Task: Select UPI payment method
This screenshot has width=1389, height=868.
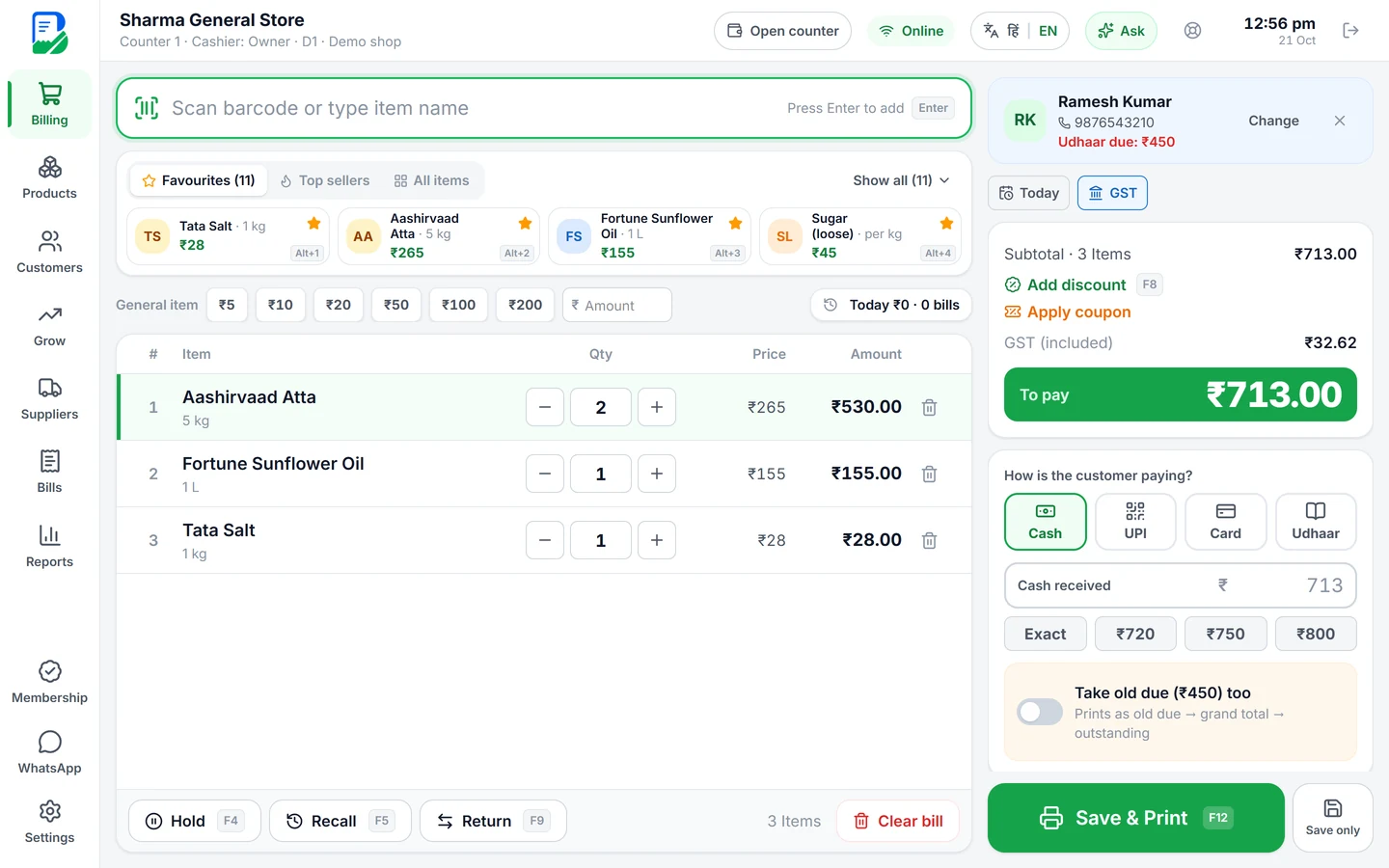Action: [x=1135, y=522]
